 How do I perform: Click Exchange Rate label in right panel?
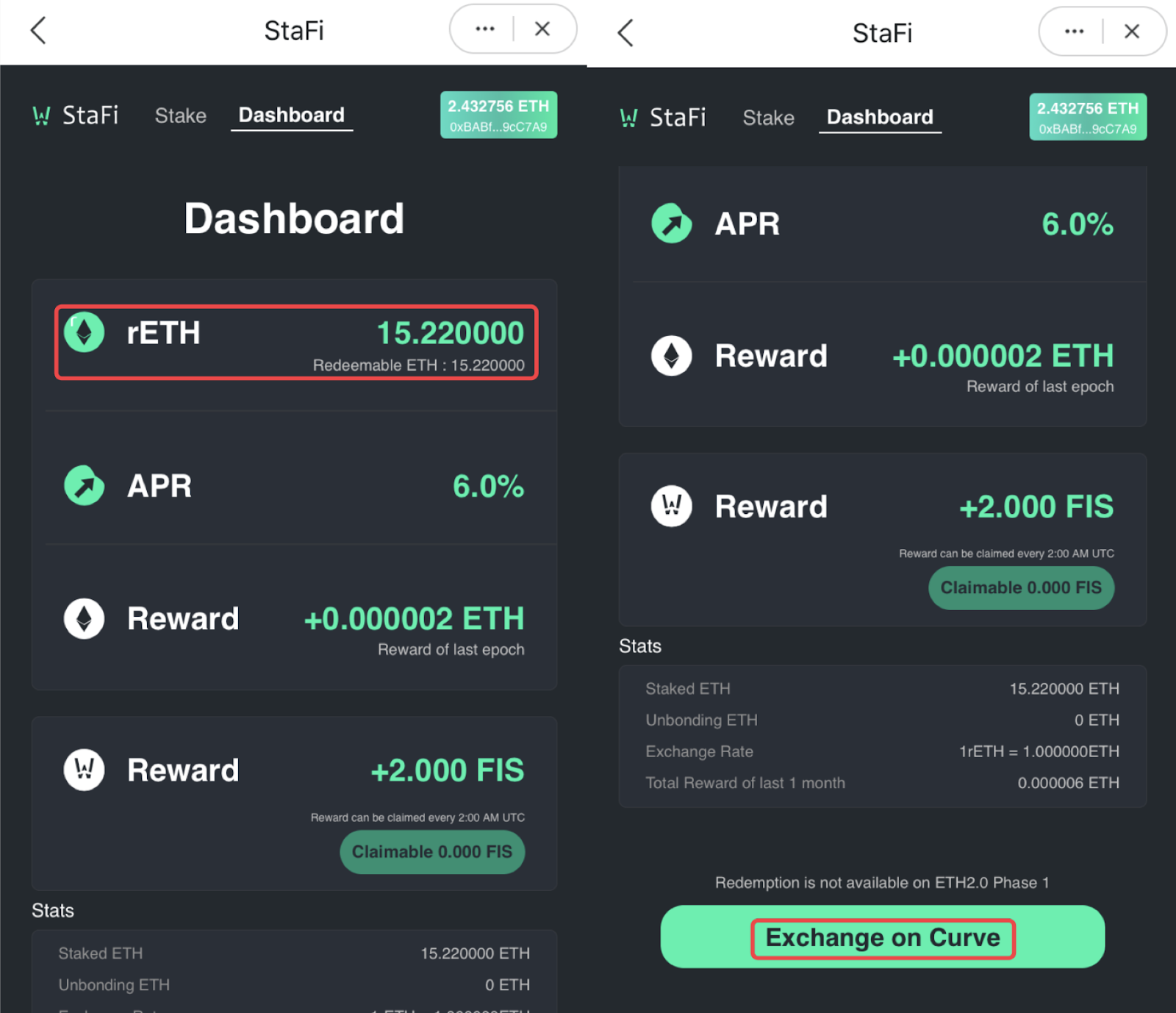[x=699, y=751]
